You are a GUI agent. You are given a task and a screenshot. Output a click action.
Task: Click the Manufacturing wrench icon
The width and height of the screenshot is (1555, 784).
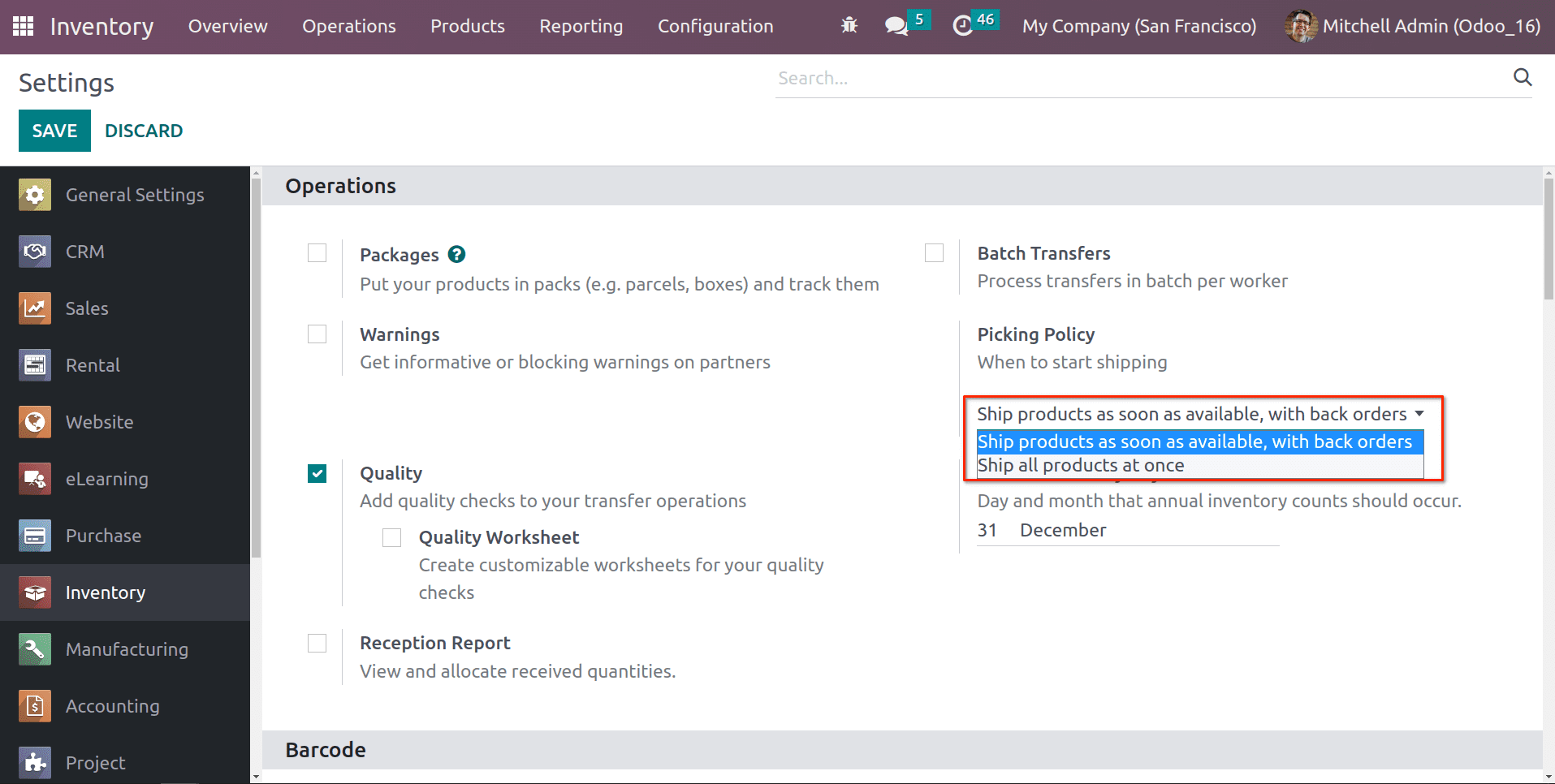[x=34, y=649]
